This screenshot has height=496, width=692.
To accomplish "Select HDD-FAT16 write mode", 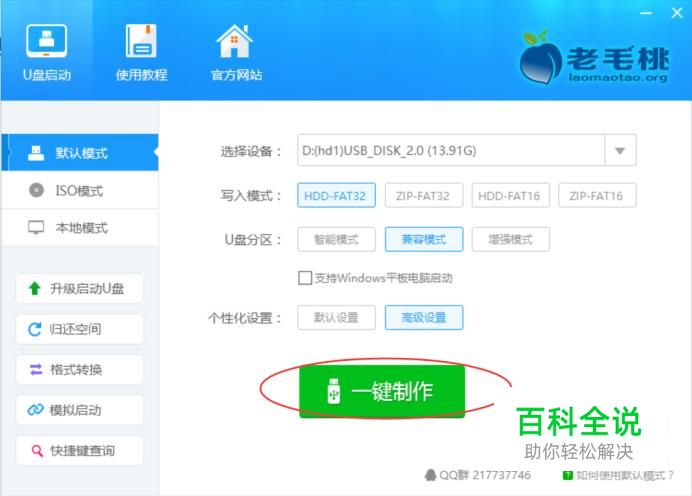I will [510, 195].
